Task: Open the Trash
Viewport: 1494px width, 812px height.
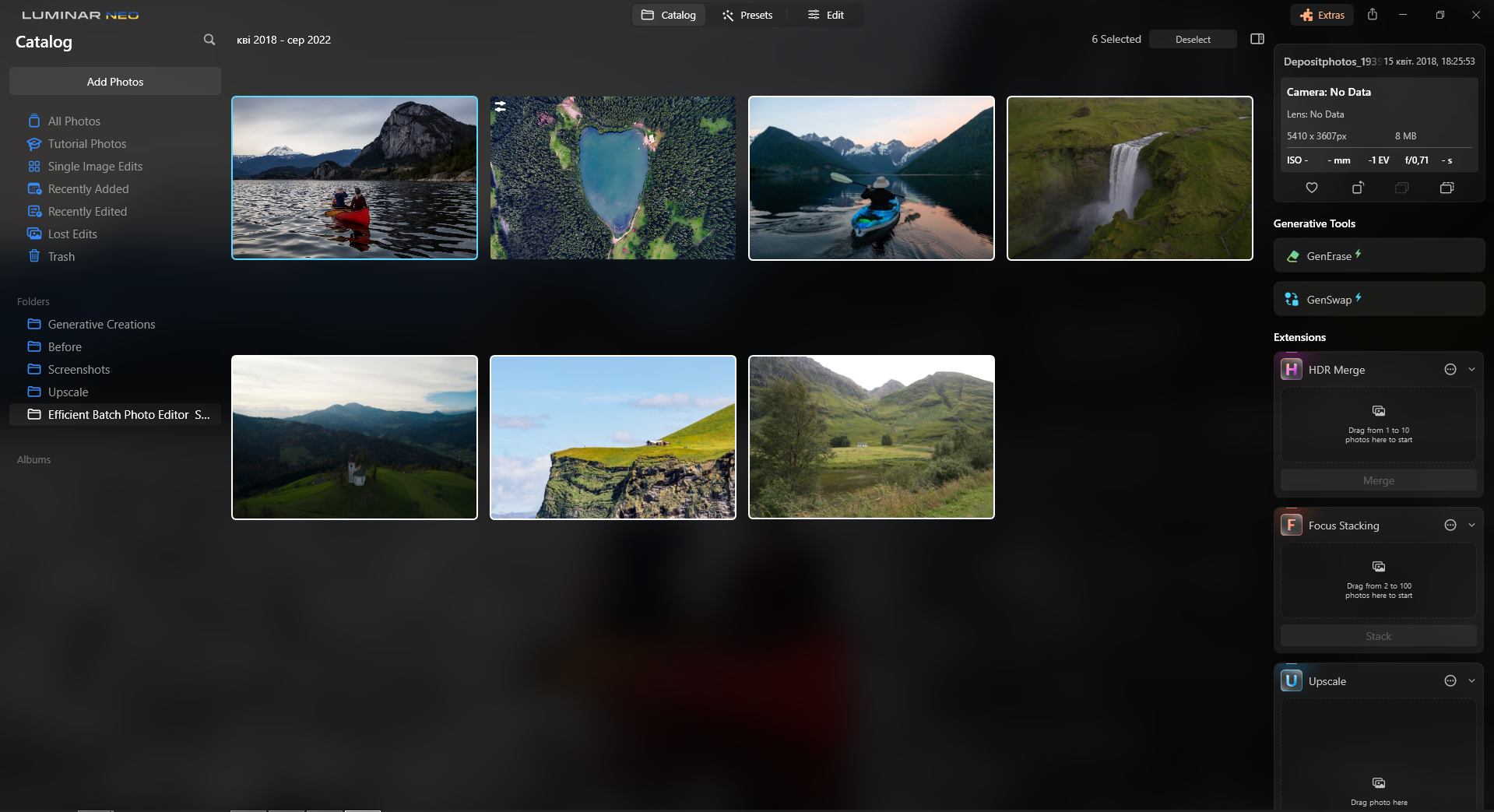Action: point(61,257)
